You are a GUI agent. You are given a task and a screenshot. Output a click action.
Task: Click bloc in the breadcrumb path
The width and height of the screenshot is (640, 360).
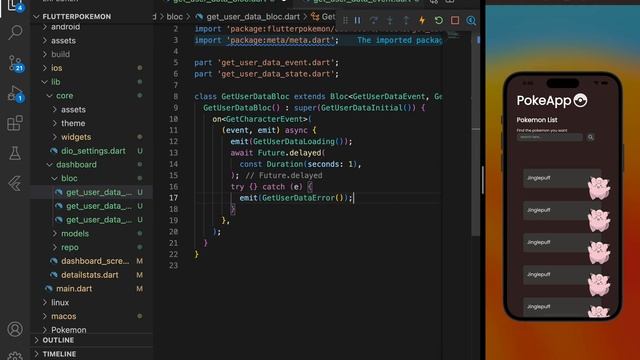pyautogui.click(x=175, y=17)
